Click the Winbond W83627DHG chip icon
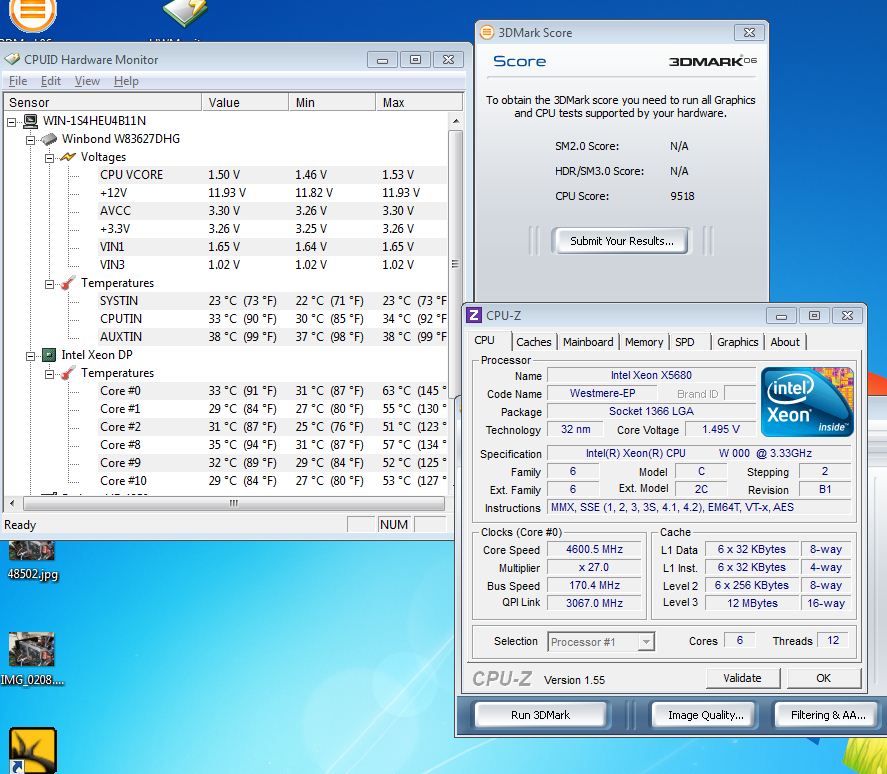Viewport: 887px width, 774px height. (49, 139)
